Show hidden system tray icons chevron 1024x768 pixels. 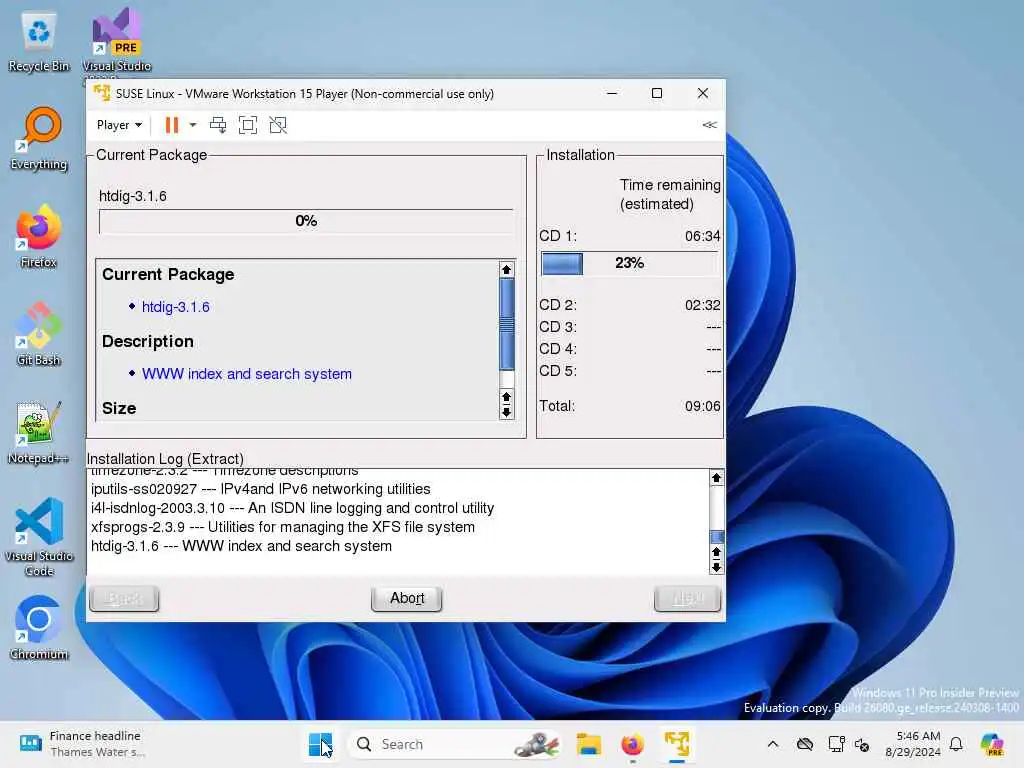[773, 744]
